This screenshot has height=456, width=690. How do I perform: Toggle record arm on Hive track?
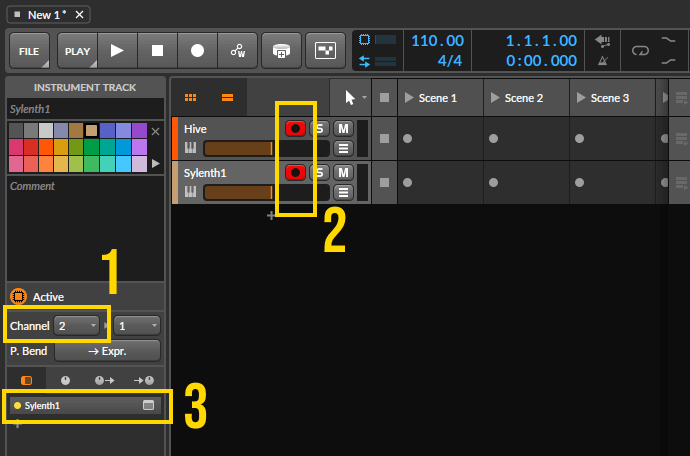click(x=295, y=129)
